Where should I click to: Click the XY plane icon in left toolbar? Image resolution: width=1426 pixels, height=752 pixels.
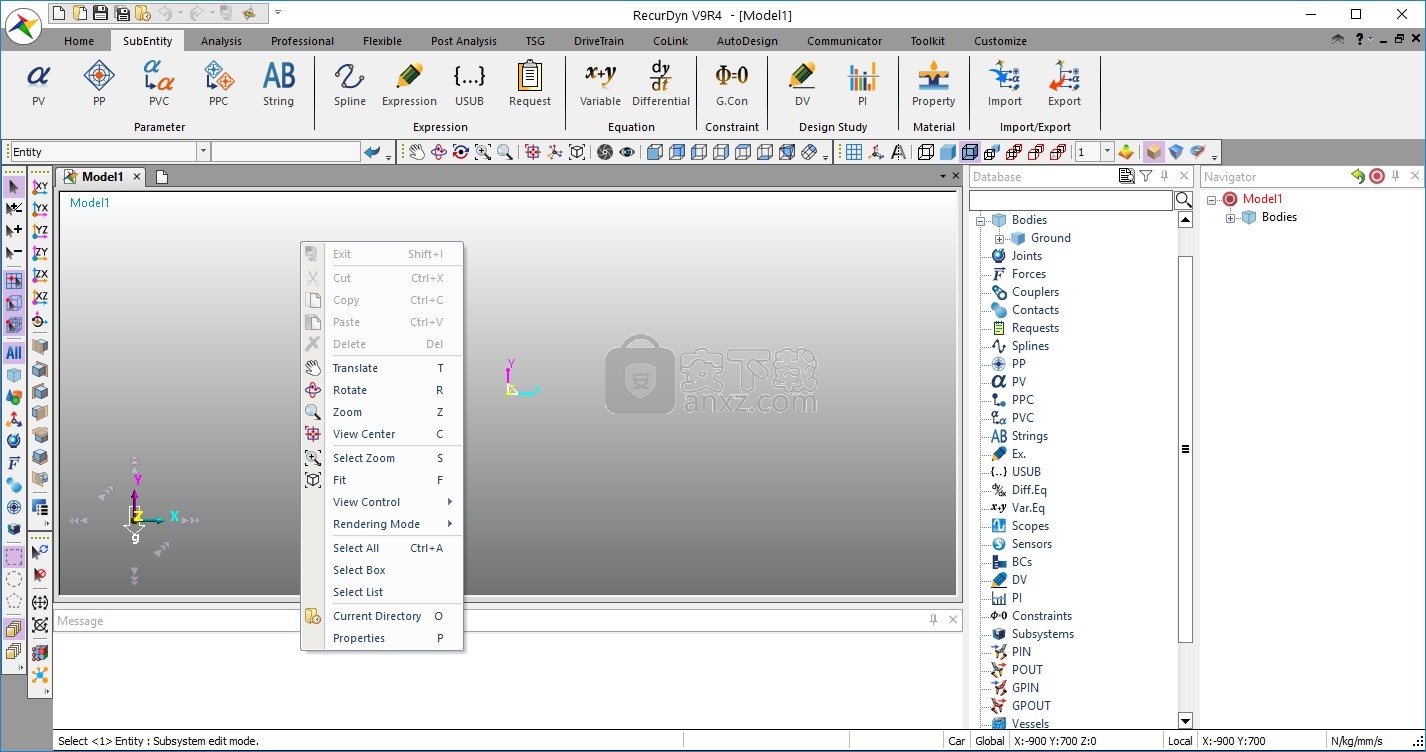[40, 187]
